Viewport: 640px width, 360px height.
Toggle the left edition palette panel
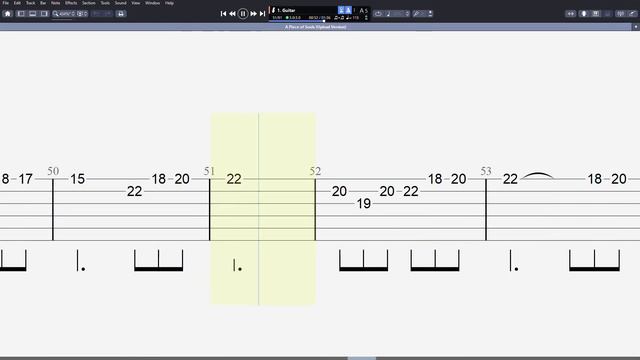tap(21, 14)
